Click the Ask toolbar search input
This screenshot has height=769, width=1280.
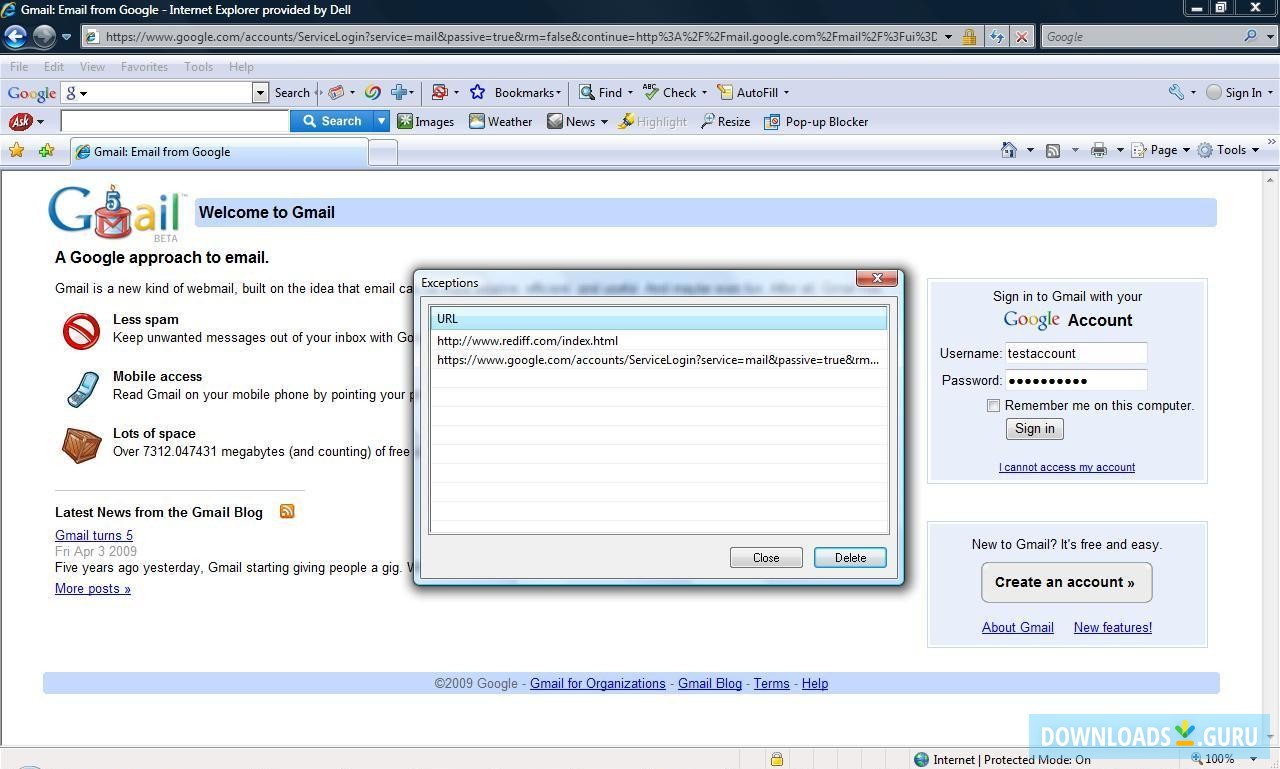point(175,121)
